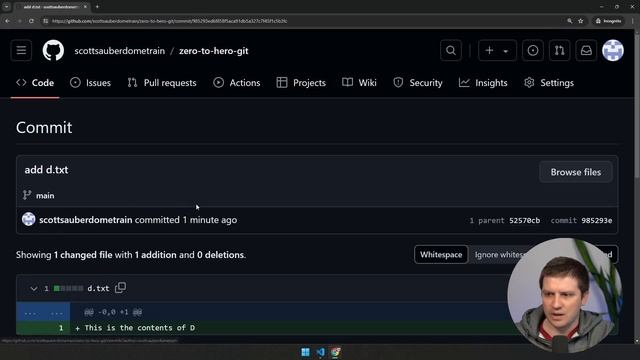Open the main branch link
Viewport: 640px width, 360px height.
click(x=45, y=196)
